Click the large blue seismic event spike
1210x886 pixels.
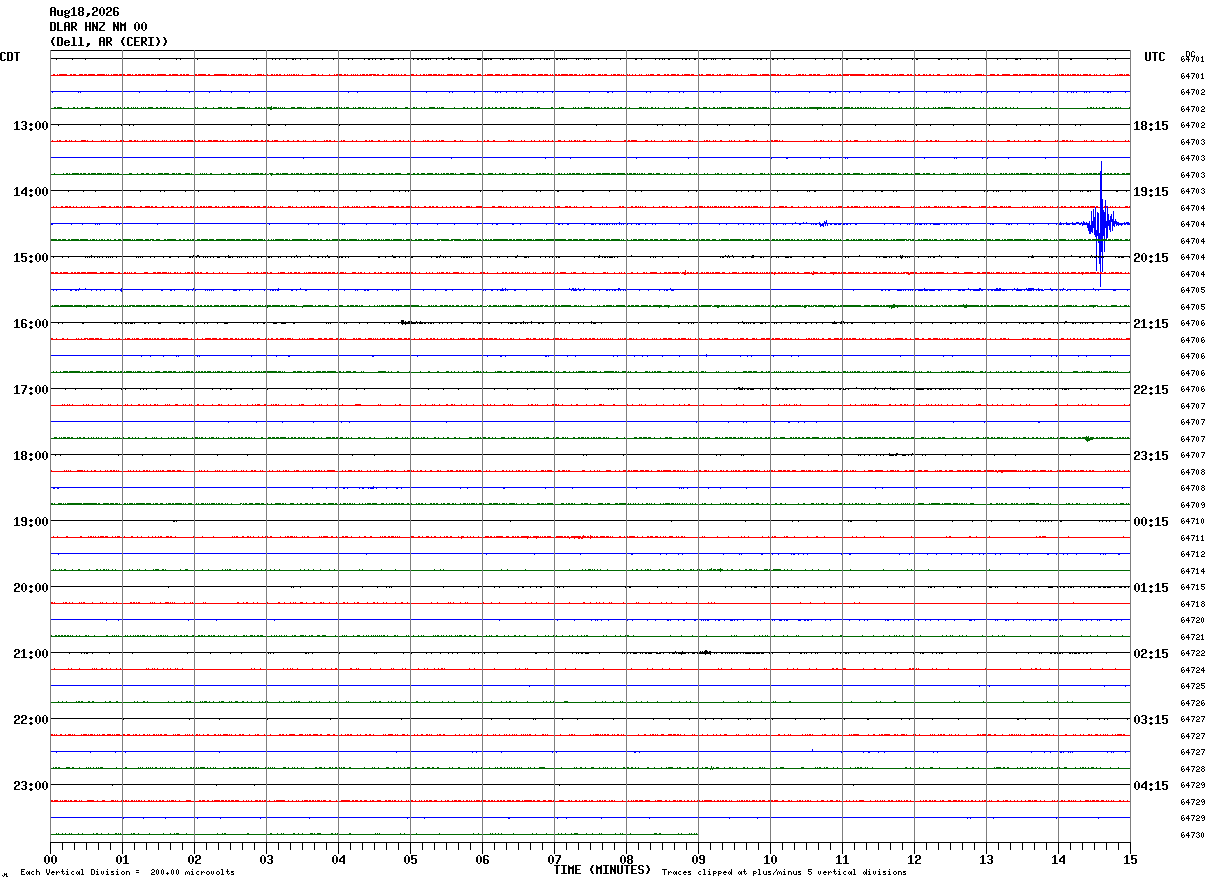(1100, 224)
